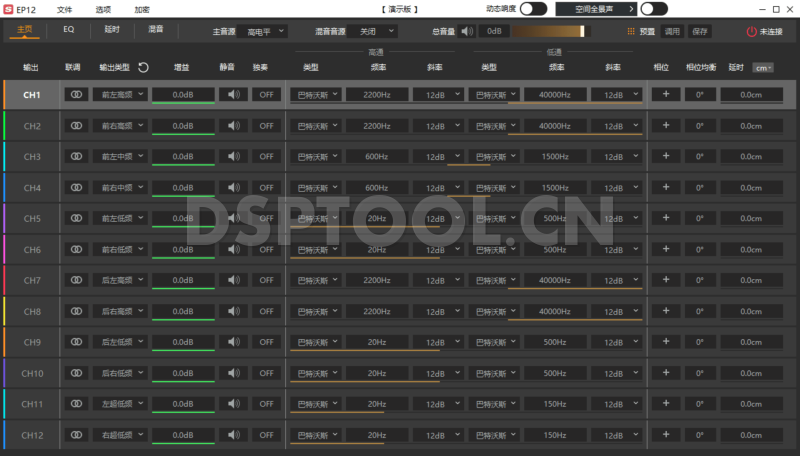Adjust the master volume slider
This screenshot has width=800, height=456.
tap(551, 31)
